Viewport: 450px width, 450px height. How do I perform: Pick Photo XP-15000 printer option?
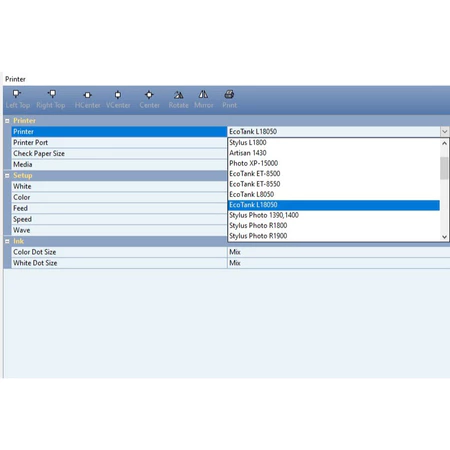point(334,163)
